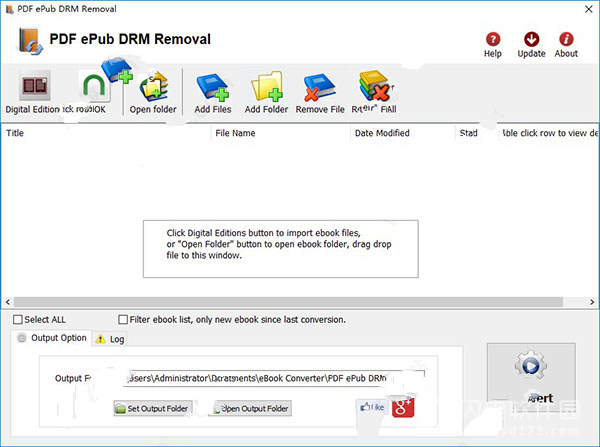Click the Add Folder icon
The height and width of the screenshot is (447, 600).
(x=267, y=86)
